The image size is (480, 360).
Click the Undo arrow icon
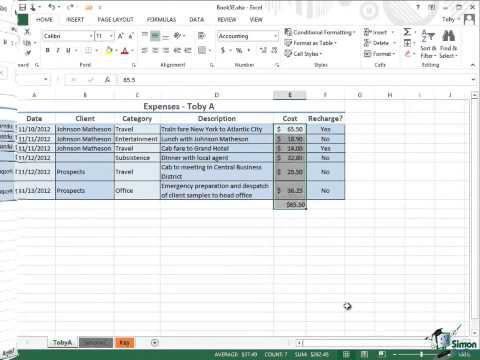(51, 7)
